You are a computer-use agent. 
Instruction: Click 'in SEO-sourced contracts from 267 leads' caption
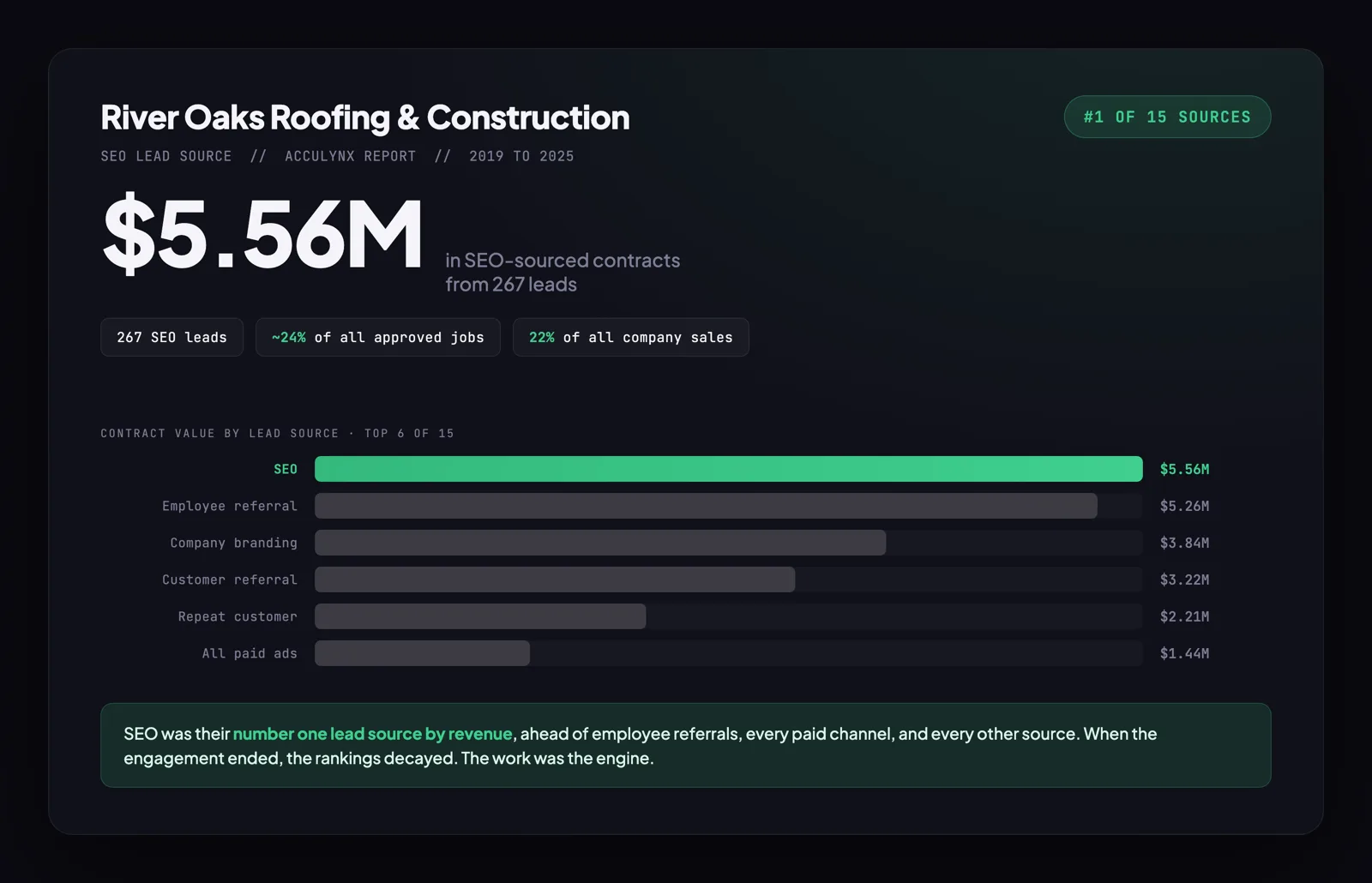pos(563,272)
